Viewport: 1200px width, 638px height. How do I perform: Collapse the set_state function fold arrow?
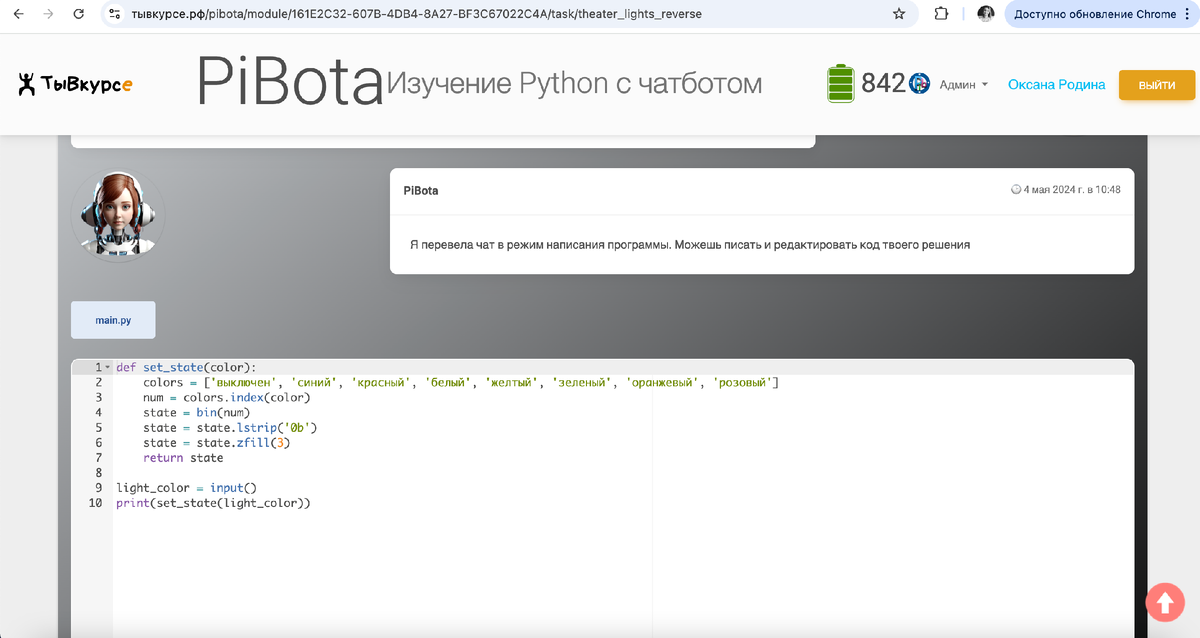tap(108, 368)
